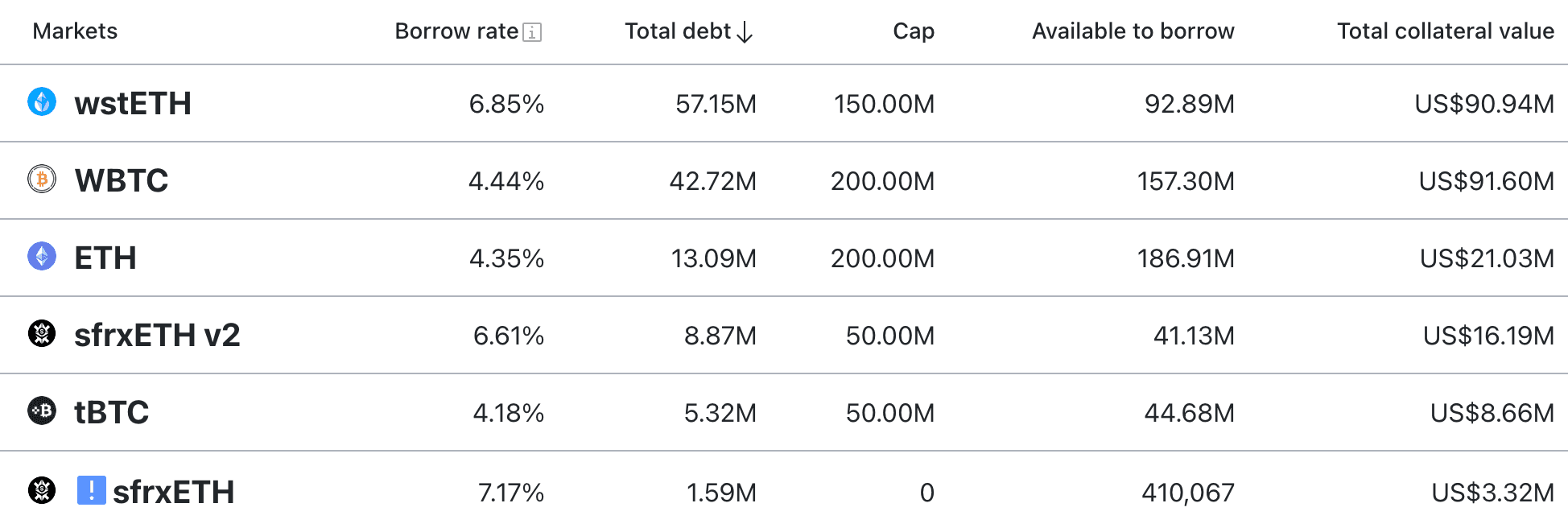
Task: Click the warning badge next to sfrxETH
Action: [91, 489]
